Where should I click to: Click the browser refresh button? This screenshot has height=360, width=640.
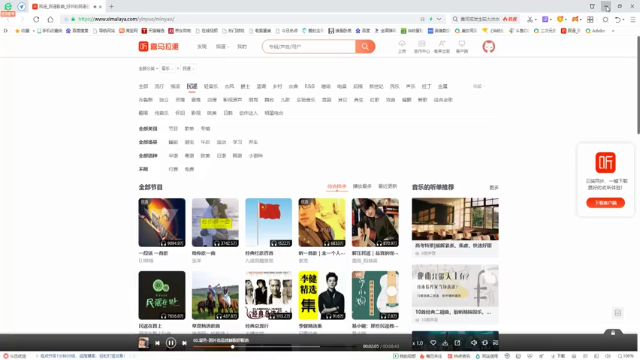coord(36,19)
